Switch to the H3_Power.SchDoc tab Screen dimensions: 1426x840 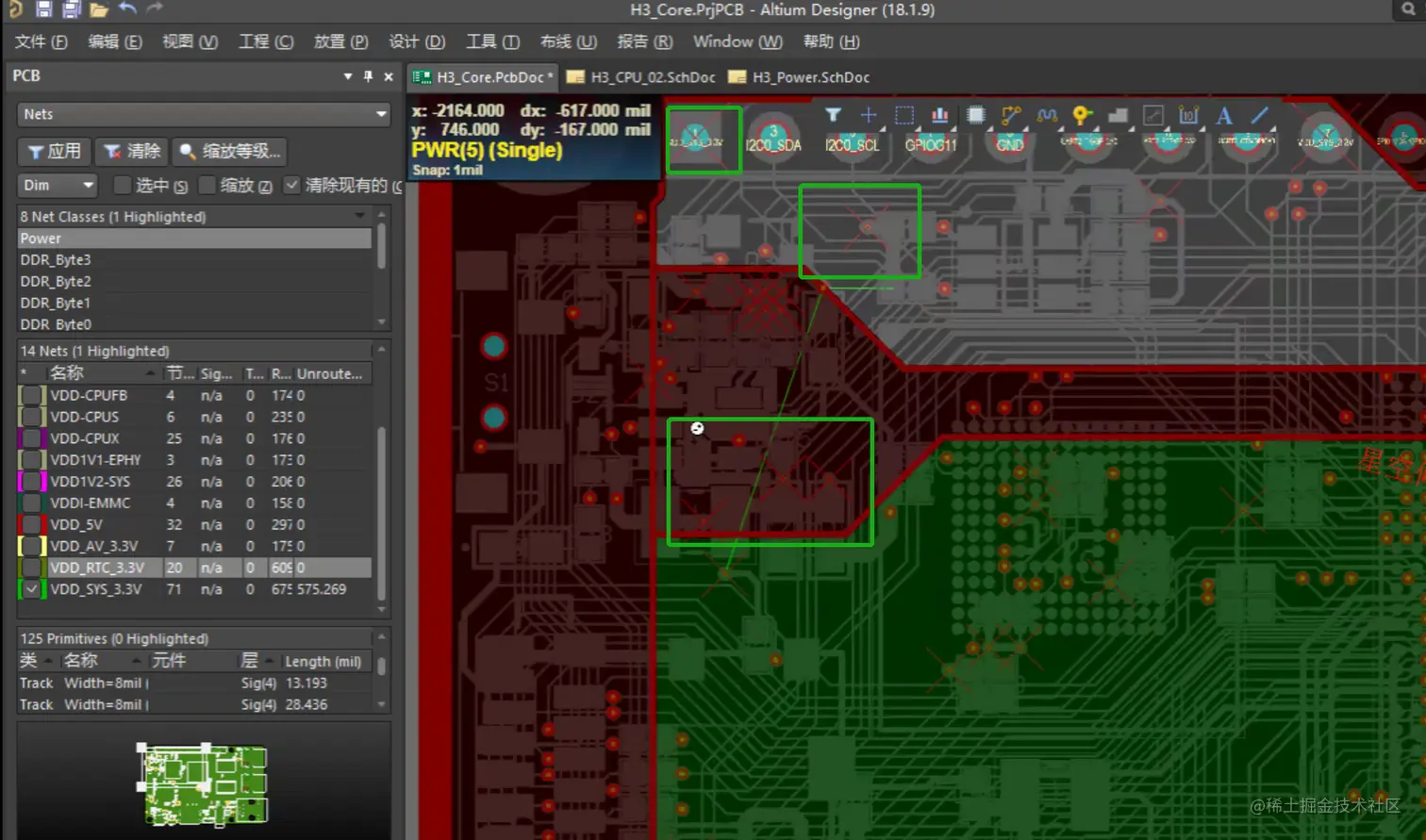[800, 77]
